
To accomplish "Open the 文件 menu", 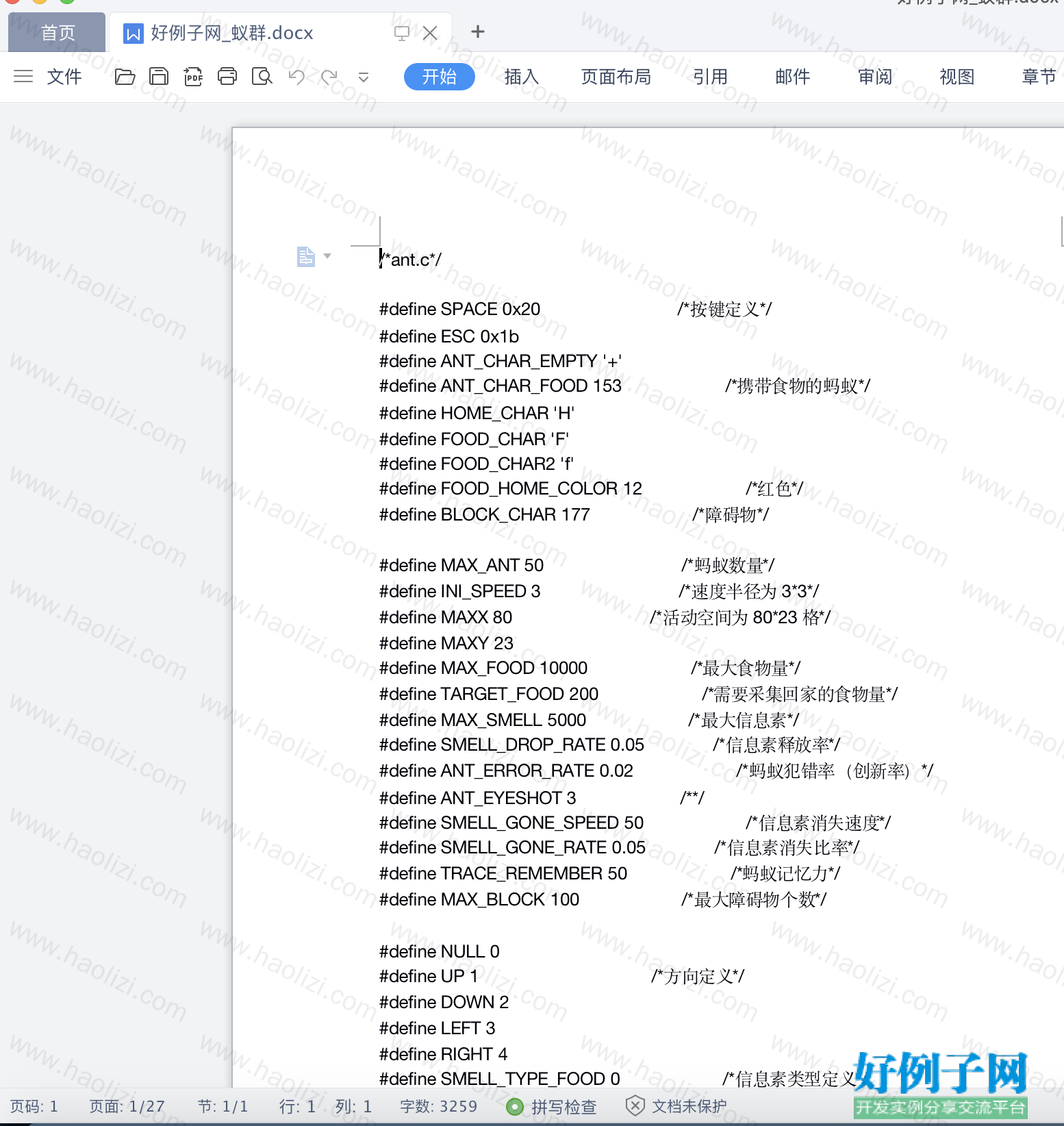I will point(64,76).
